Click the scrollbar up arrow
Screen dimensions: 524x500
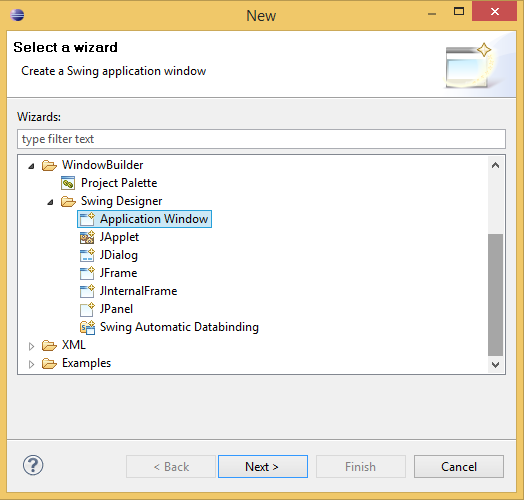(496, 165)
